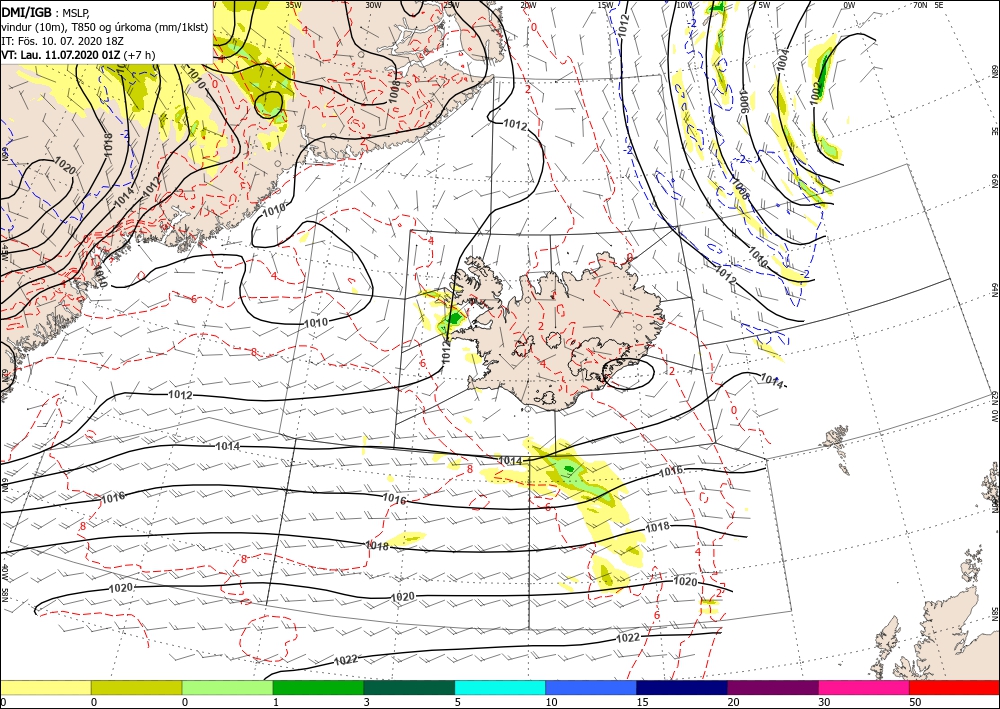
Task: Click the "15W" longitude label
Action: (605, 4)
